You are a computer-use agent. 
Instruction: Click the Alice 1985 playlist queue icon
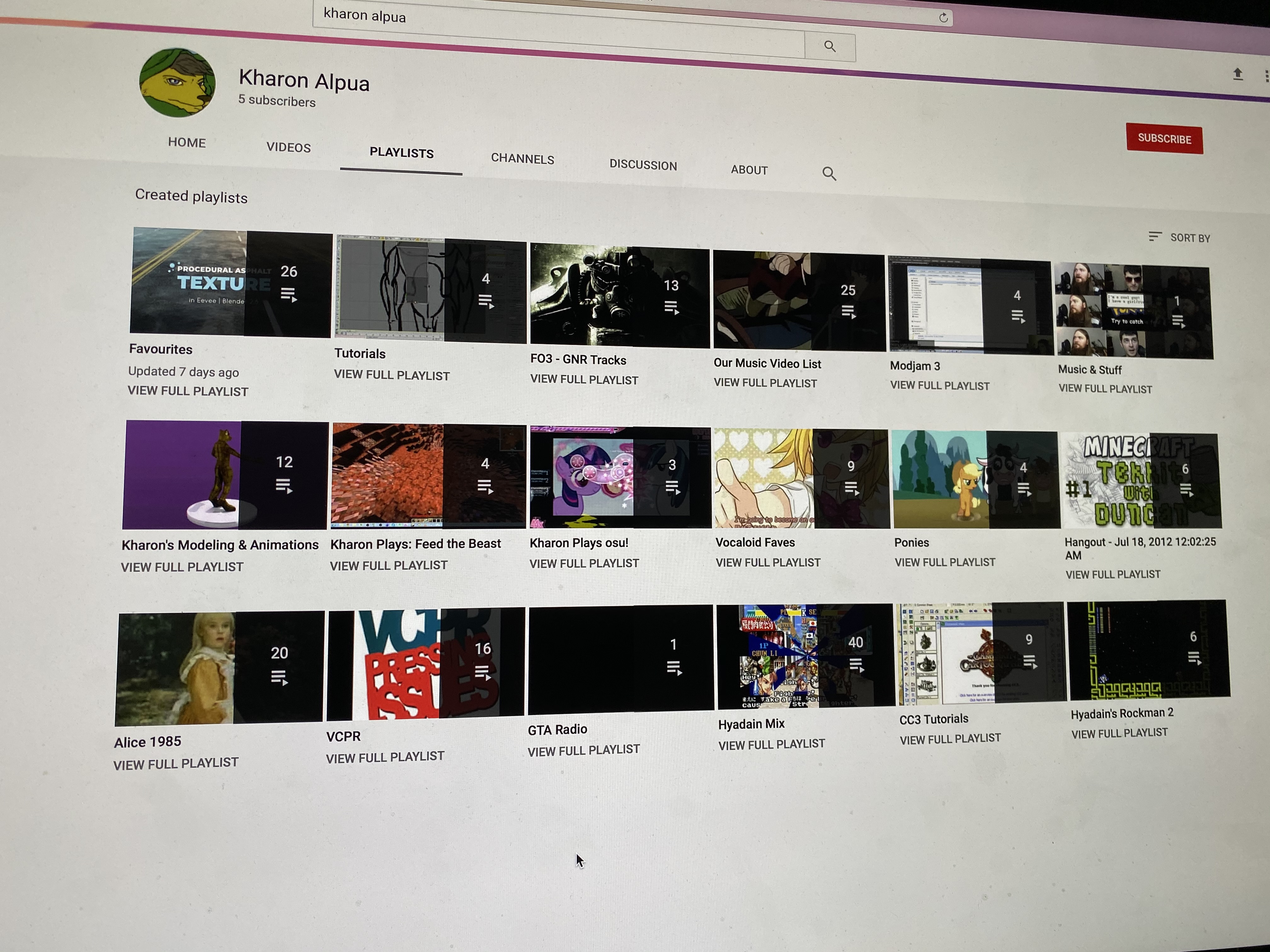click(279, 678)
